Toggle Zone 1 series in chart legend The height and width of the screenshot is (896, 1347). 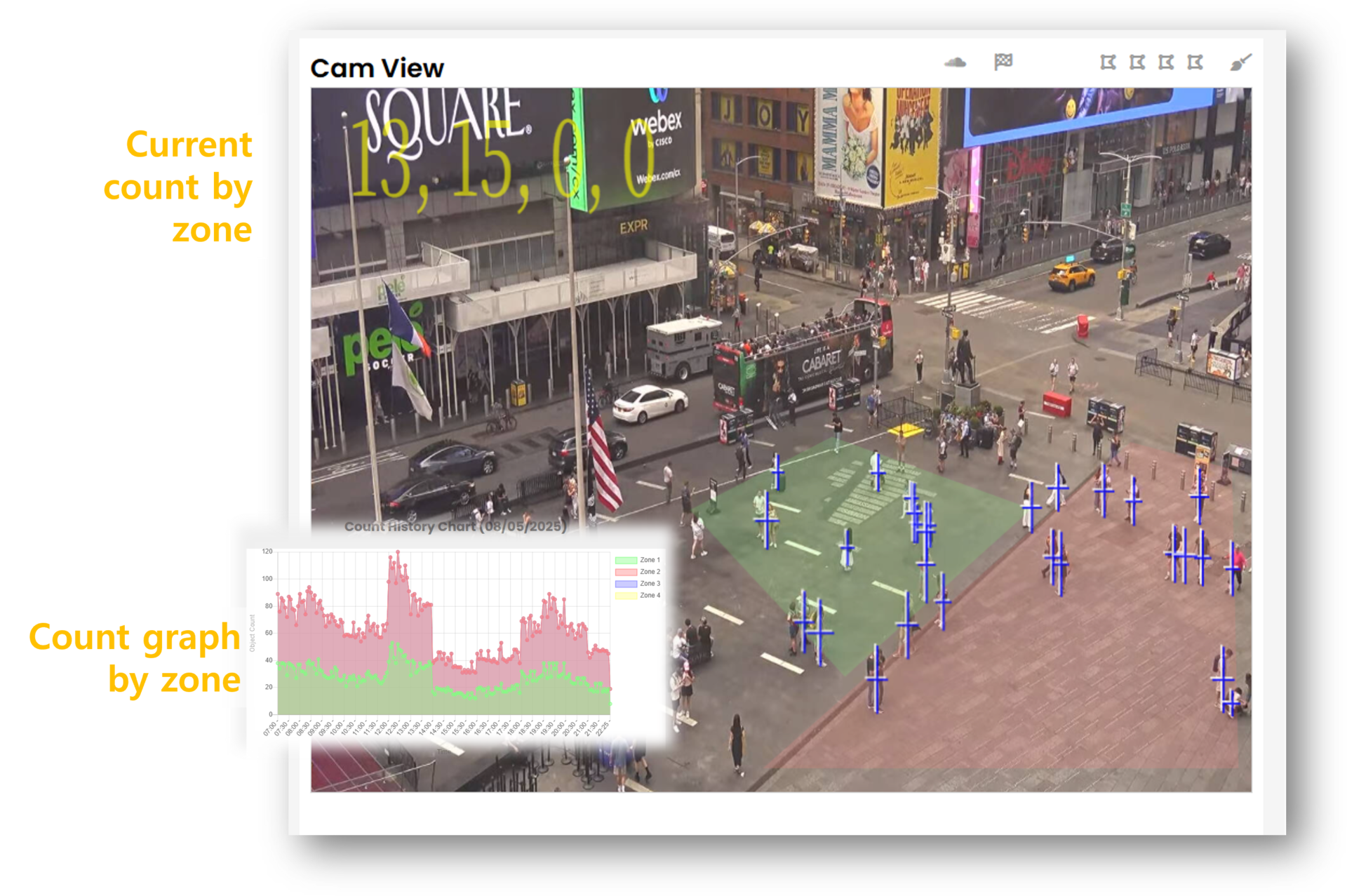click(x=637, y=560)
